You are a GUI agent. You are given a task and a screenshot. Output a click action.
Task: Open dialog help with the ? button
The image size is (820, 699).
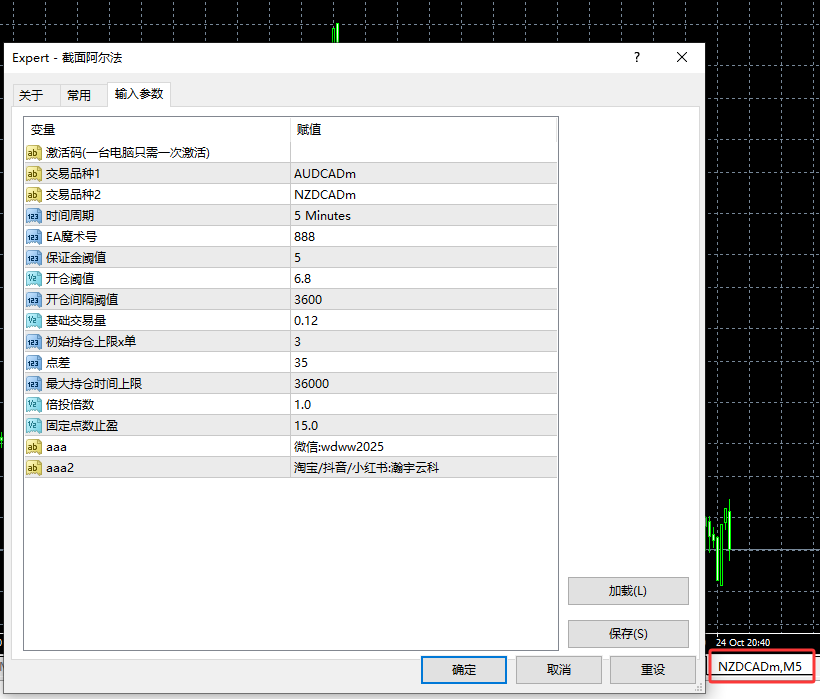point(636,57)
